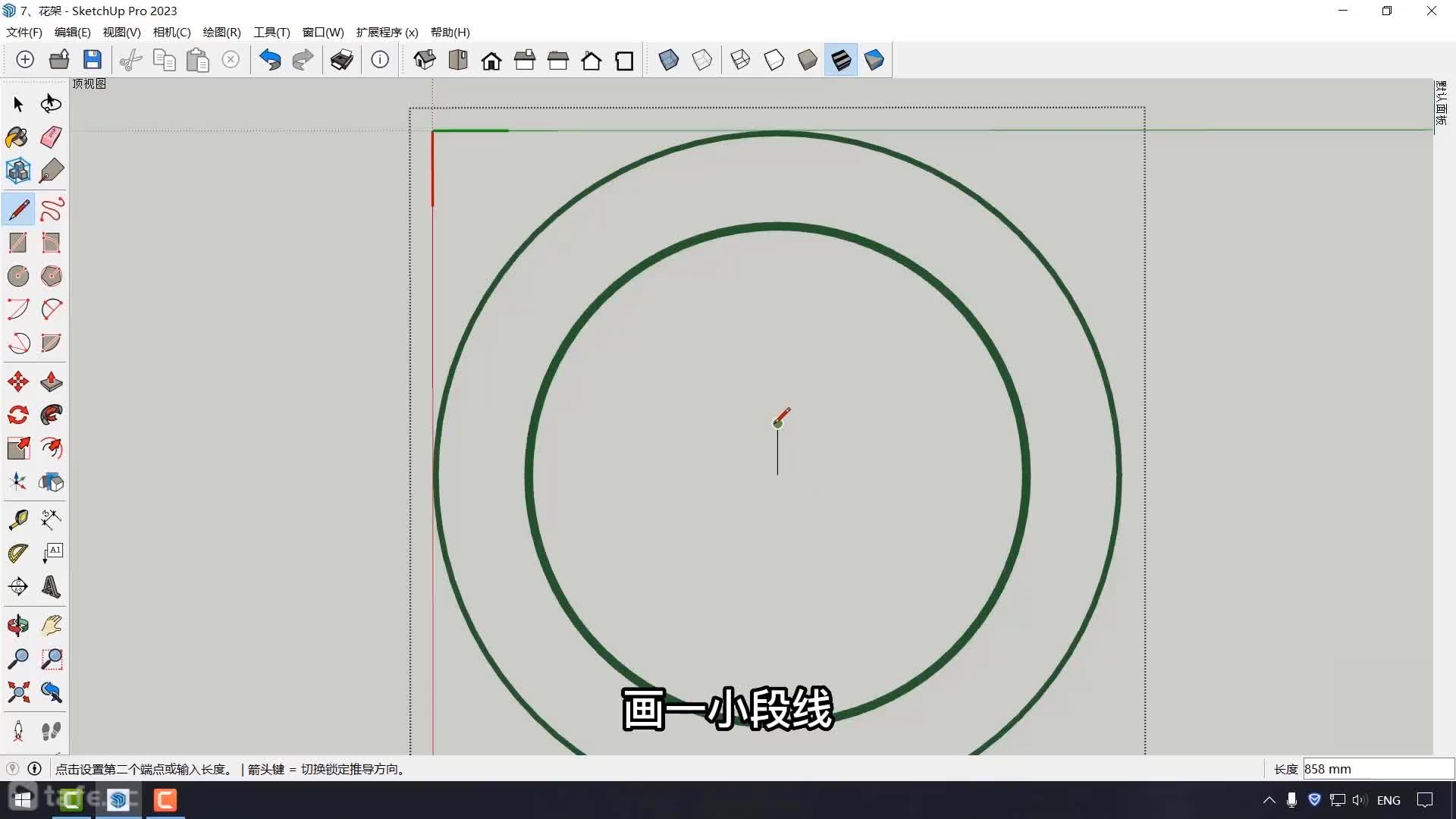This screenshot has height=819, width=1456.
Task: Undo the last action
Action: coord(270,60)
